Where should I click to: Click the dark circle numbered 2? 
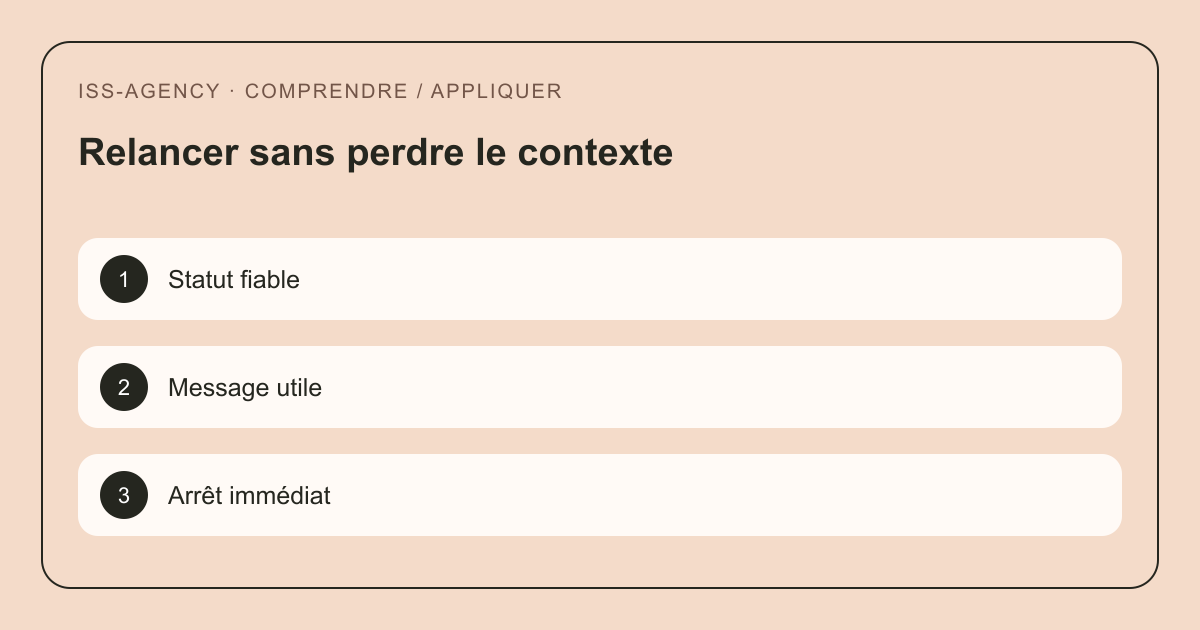point(124,387)
